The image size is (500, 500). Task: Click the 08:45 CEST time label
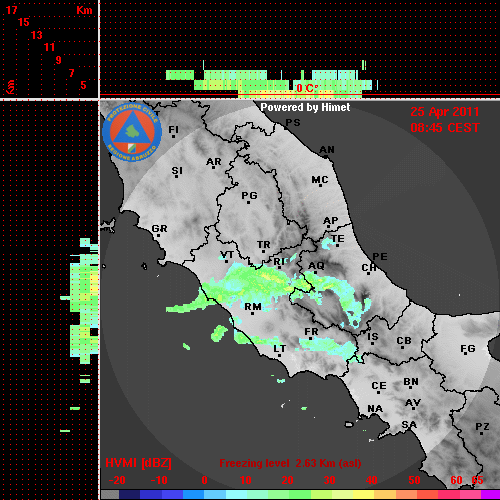point(445,128)
